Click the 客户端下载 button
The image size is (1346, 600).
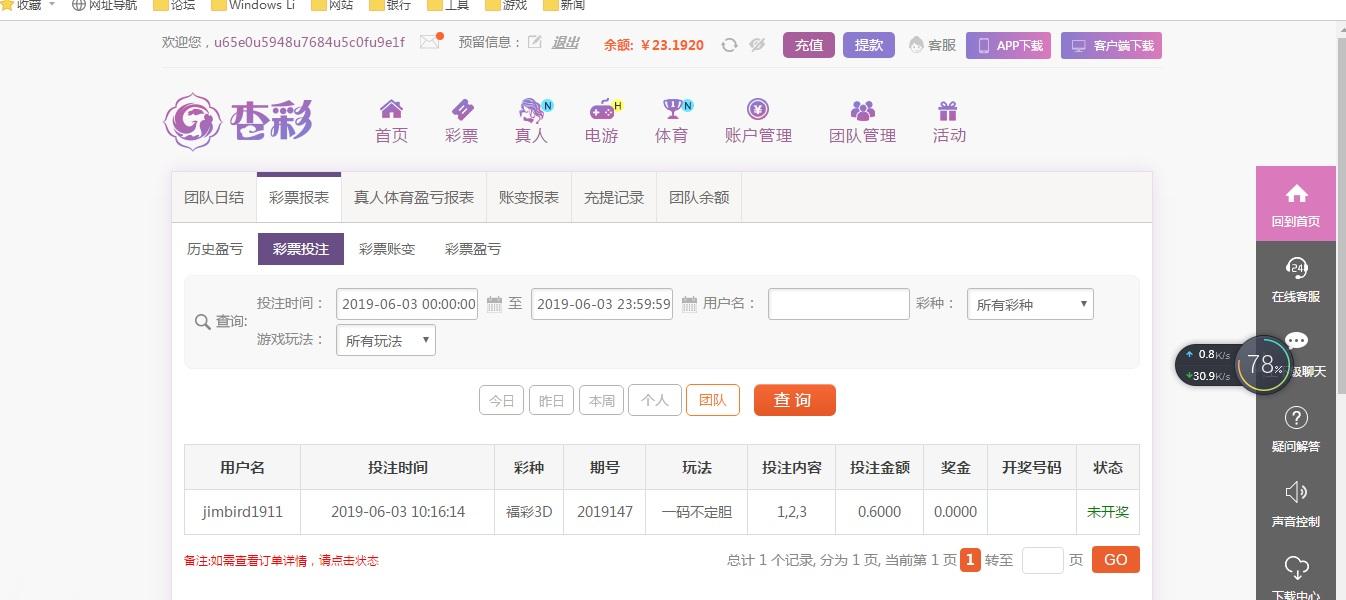[1111, 45]
